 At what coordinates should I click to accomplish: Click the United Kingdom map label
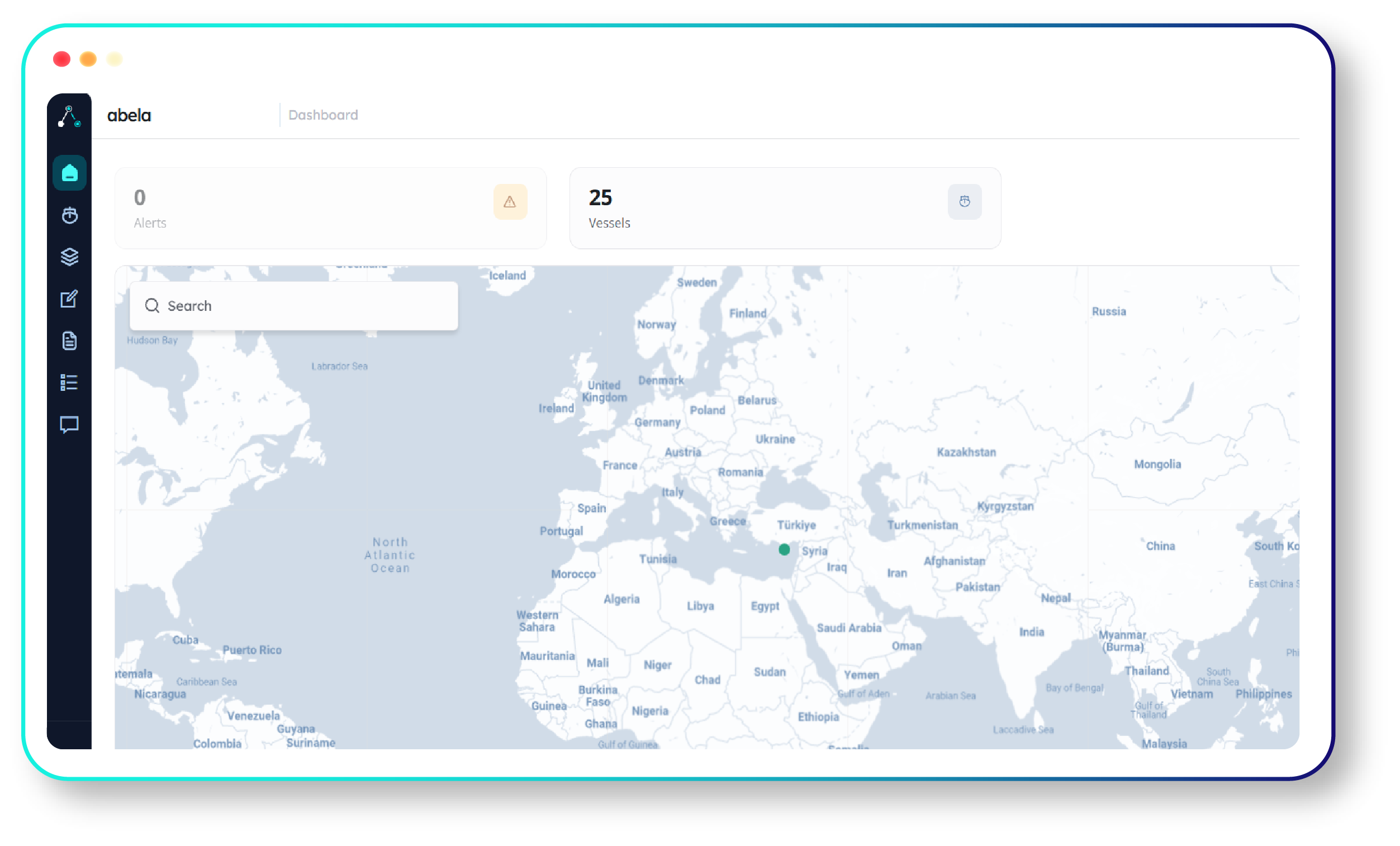pos(605,392)
